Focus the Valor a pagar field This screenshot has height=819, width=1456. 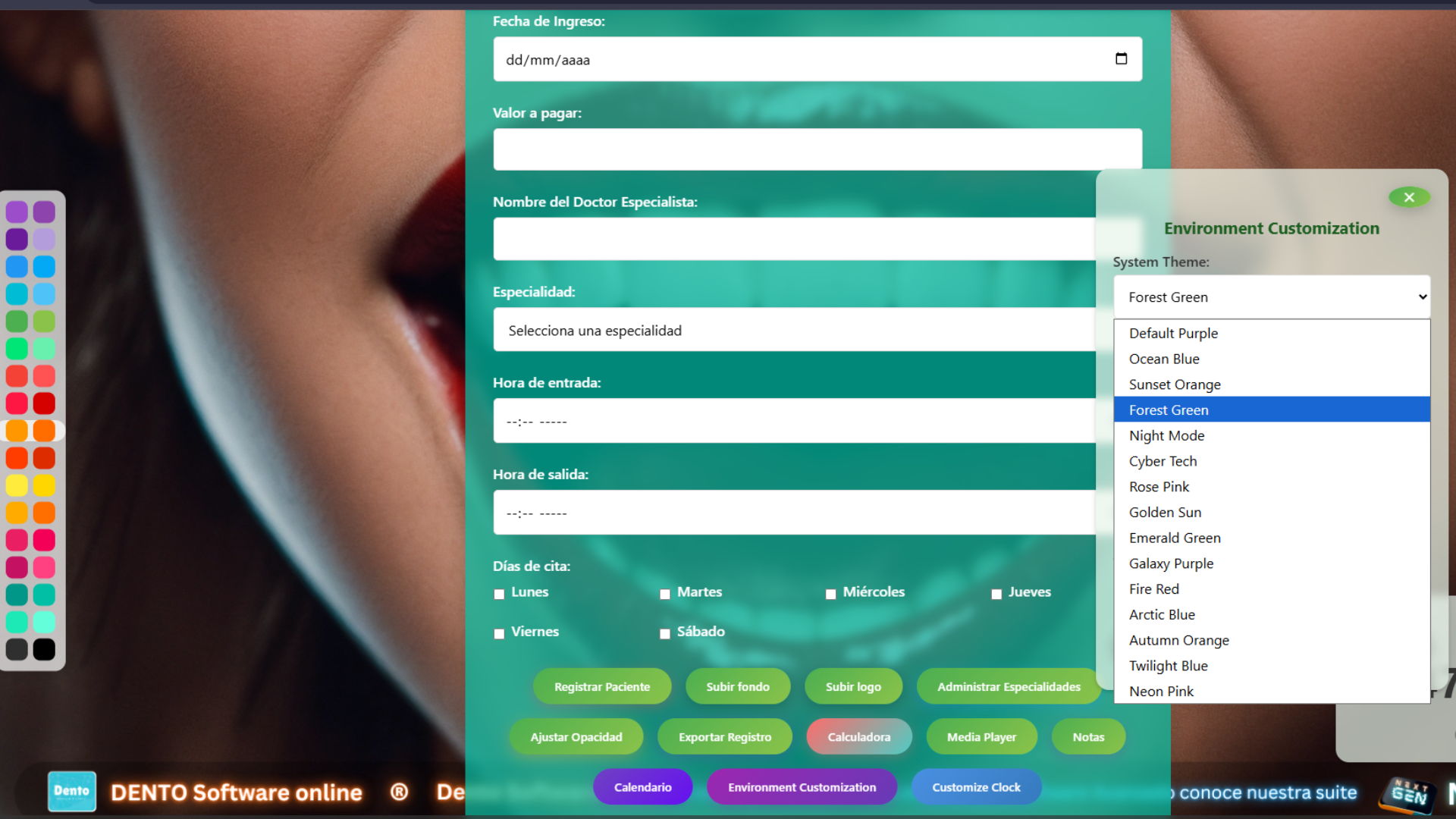coord(817,149)
